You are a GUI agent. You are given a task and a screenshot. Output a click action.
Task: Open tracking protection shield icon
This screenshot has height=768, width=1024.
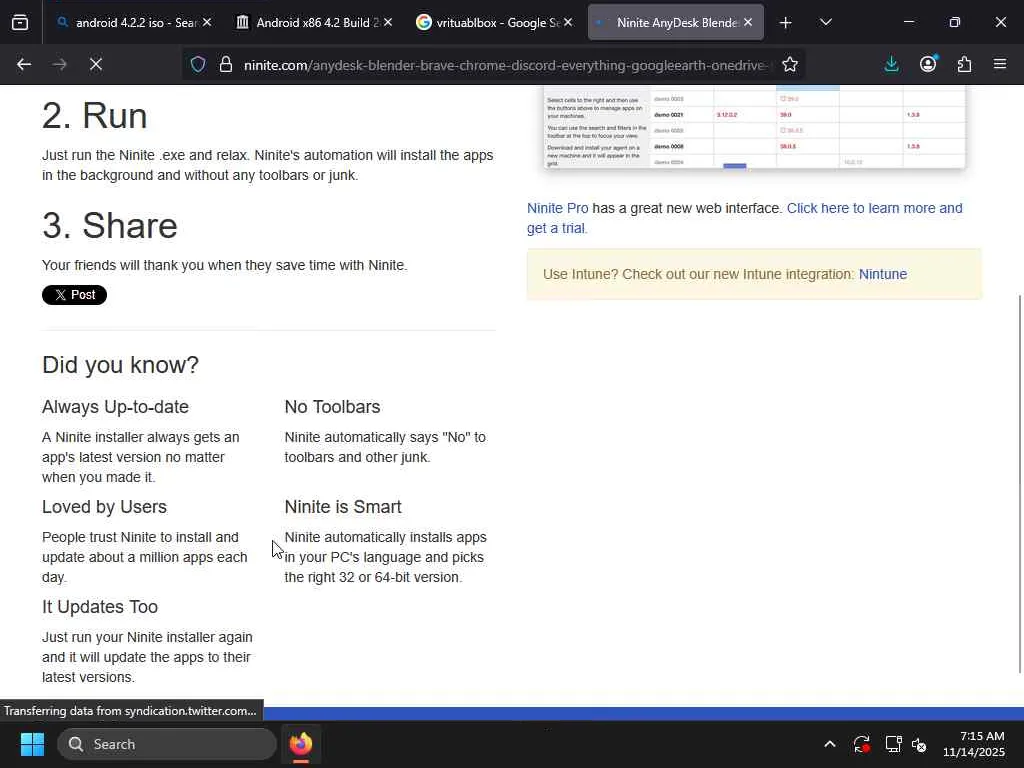pyautogui.click(x=198, y=65)
